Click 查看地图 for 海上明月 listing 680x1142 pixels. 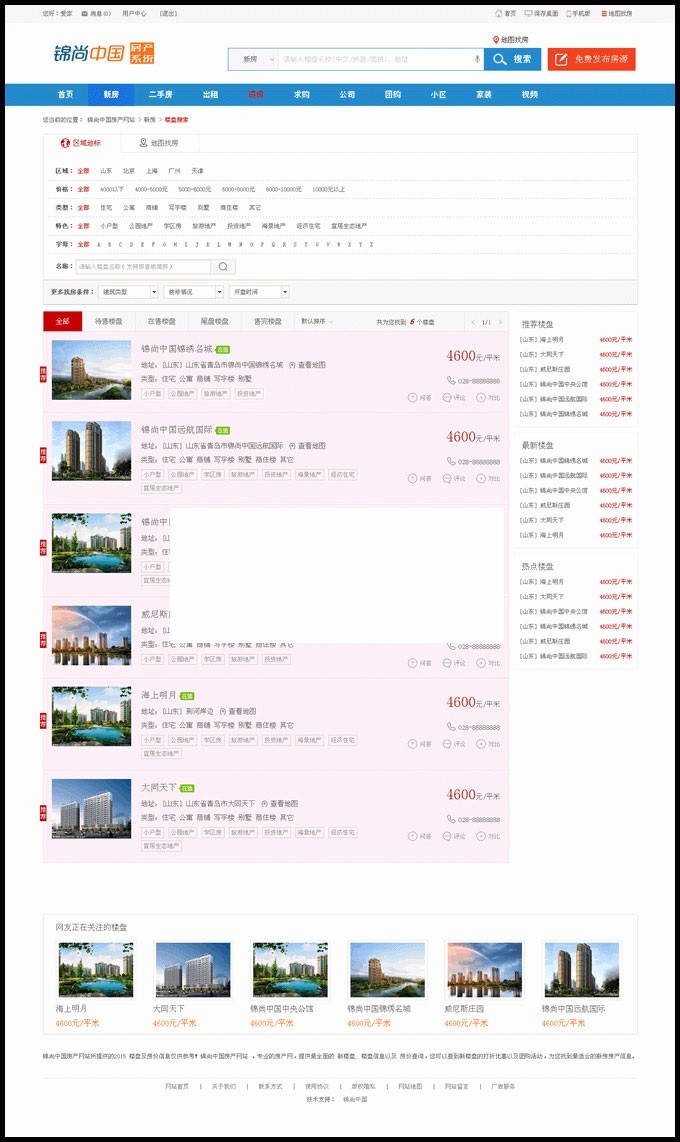(x=238, y=711)
